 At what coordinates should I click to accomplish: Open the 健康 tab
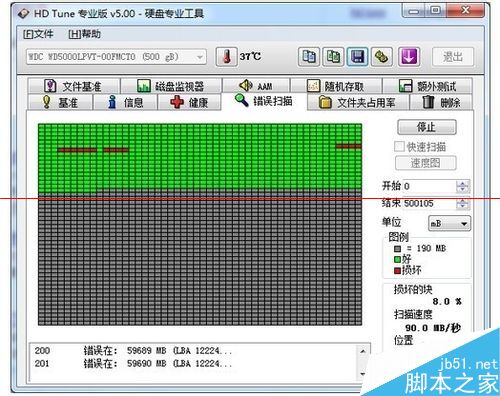pyautogui.click(x=189, y=102)
